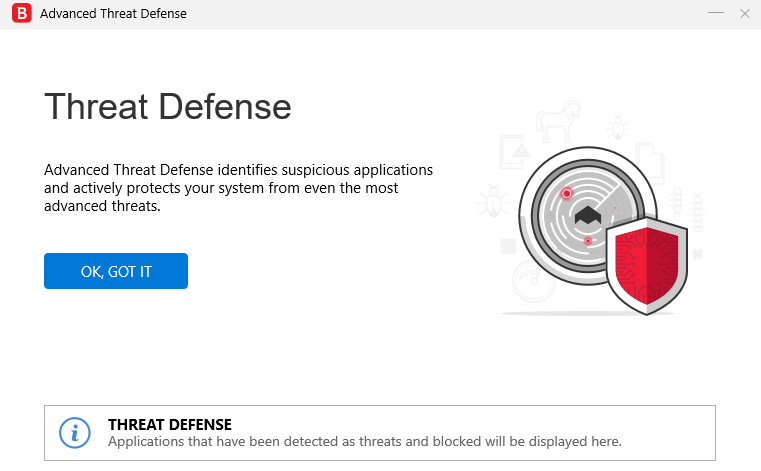
Task: Minimize the Advanced Threat Defense window
Action: coord(715,14)
